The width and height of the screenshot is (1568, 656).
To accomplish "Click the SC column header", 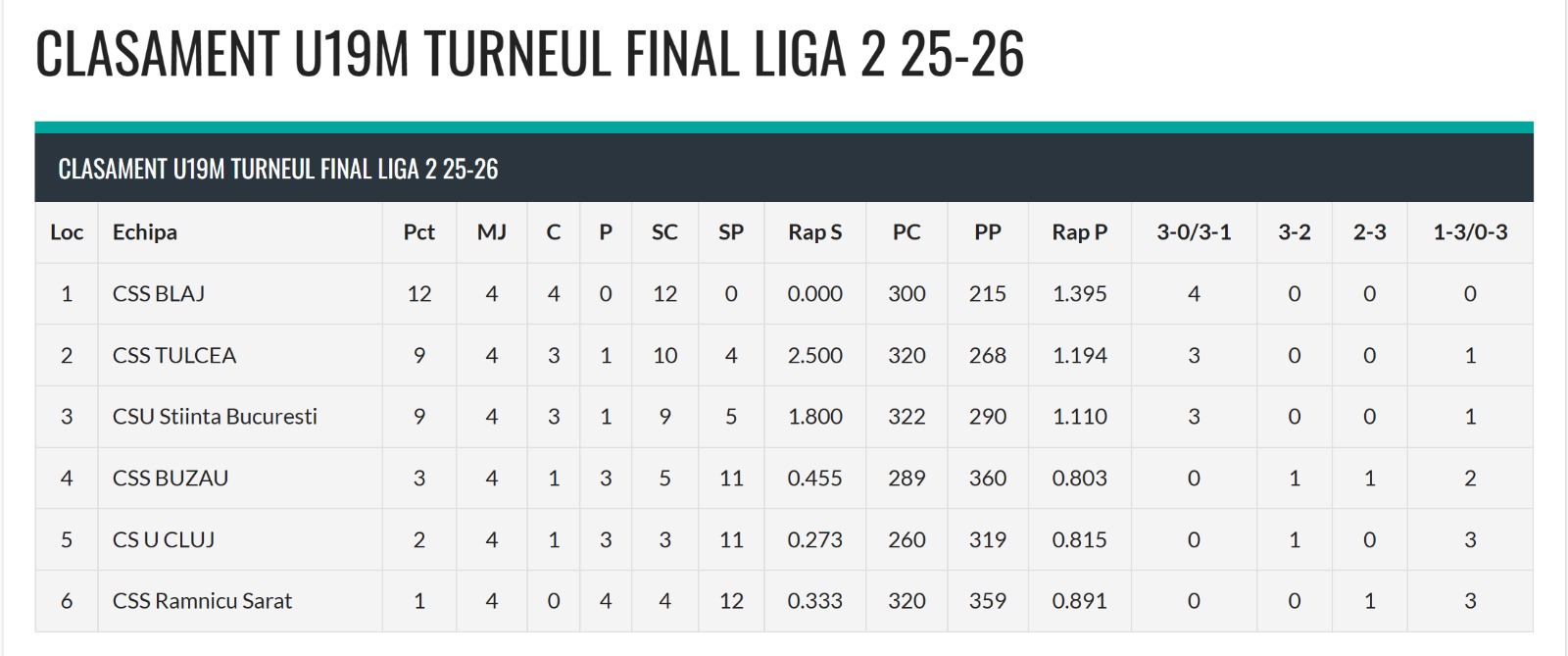I will 664,232.
